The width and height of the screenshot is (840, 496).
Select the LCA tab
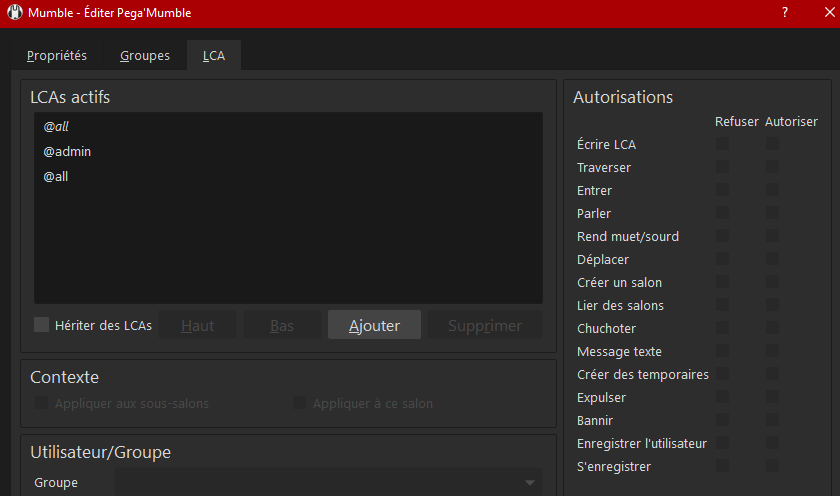[x=214, y=56]
